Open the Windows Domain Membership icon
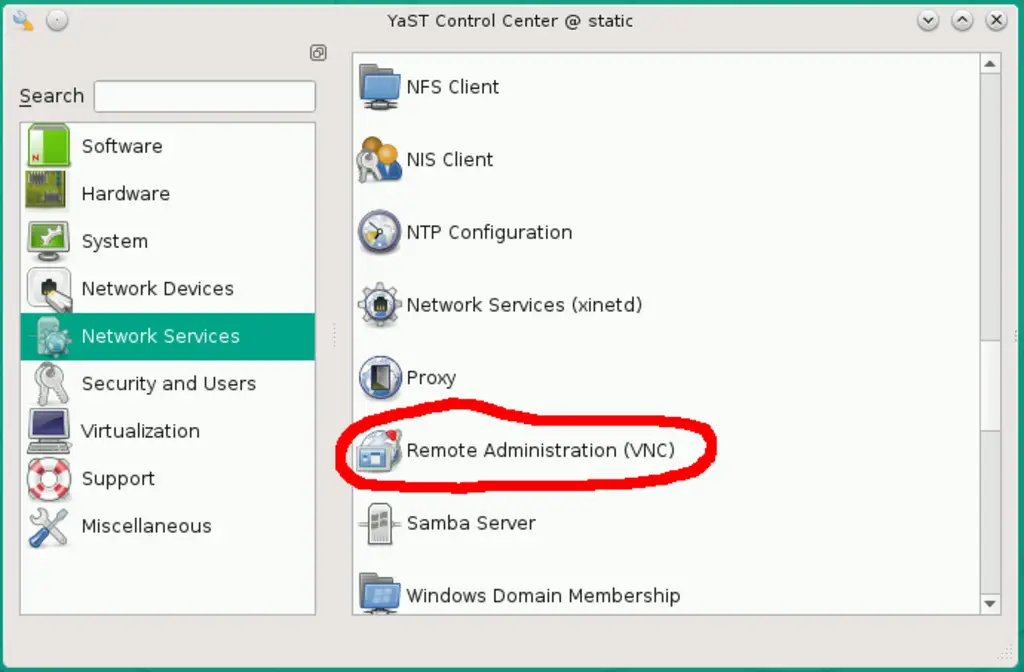This screenshot has width=1024, height=672. (x=379, y=593)
